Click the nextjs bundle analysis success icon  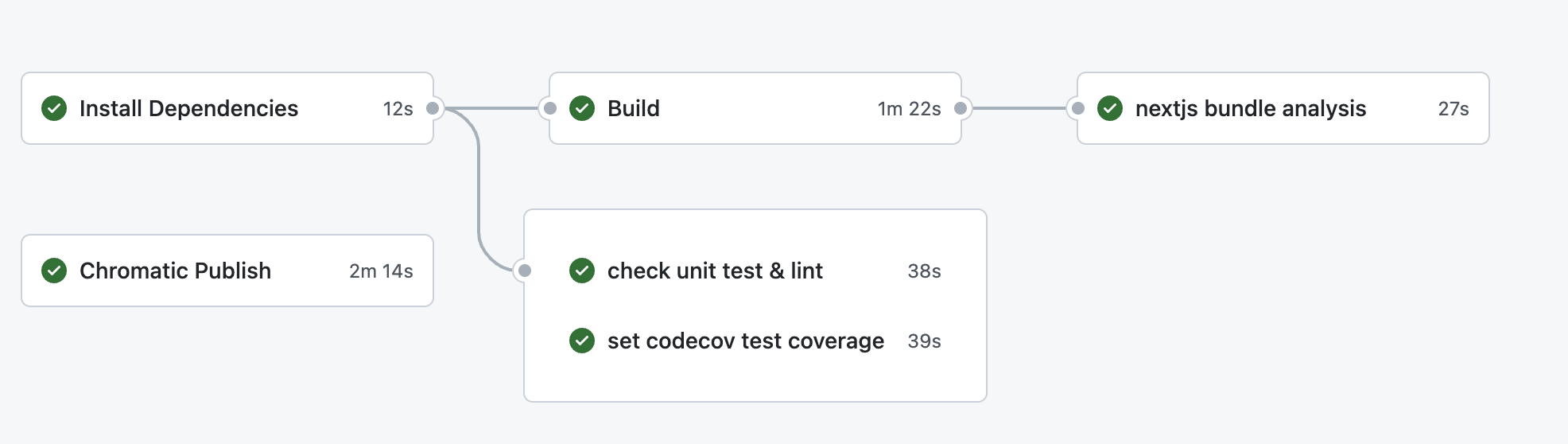tap(1110, 108)
